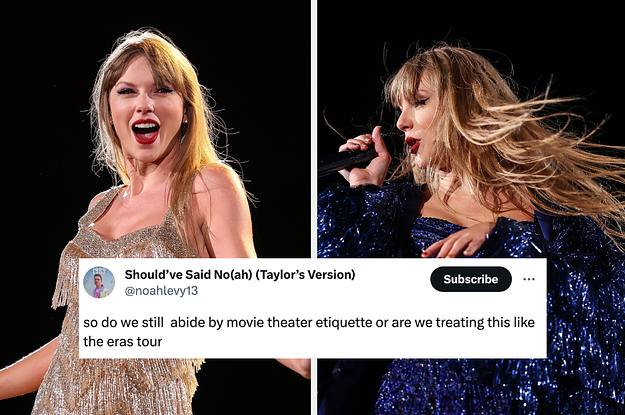Select the tweet text about movie theater etiquette
Image resolution: width=625 pixels, height=415 pixels.
point(309,332)
